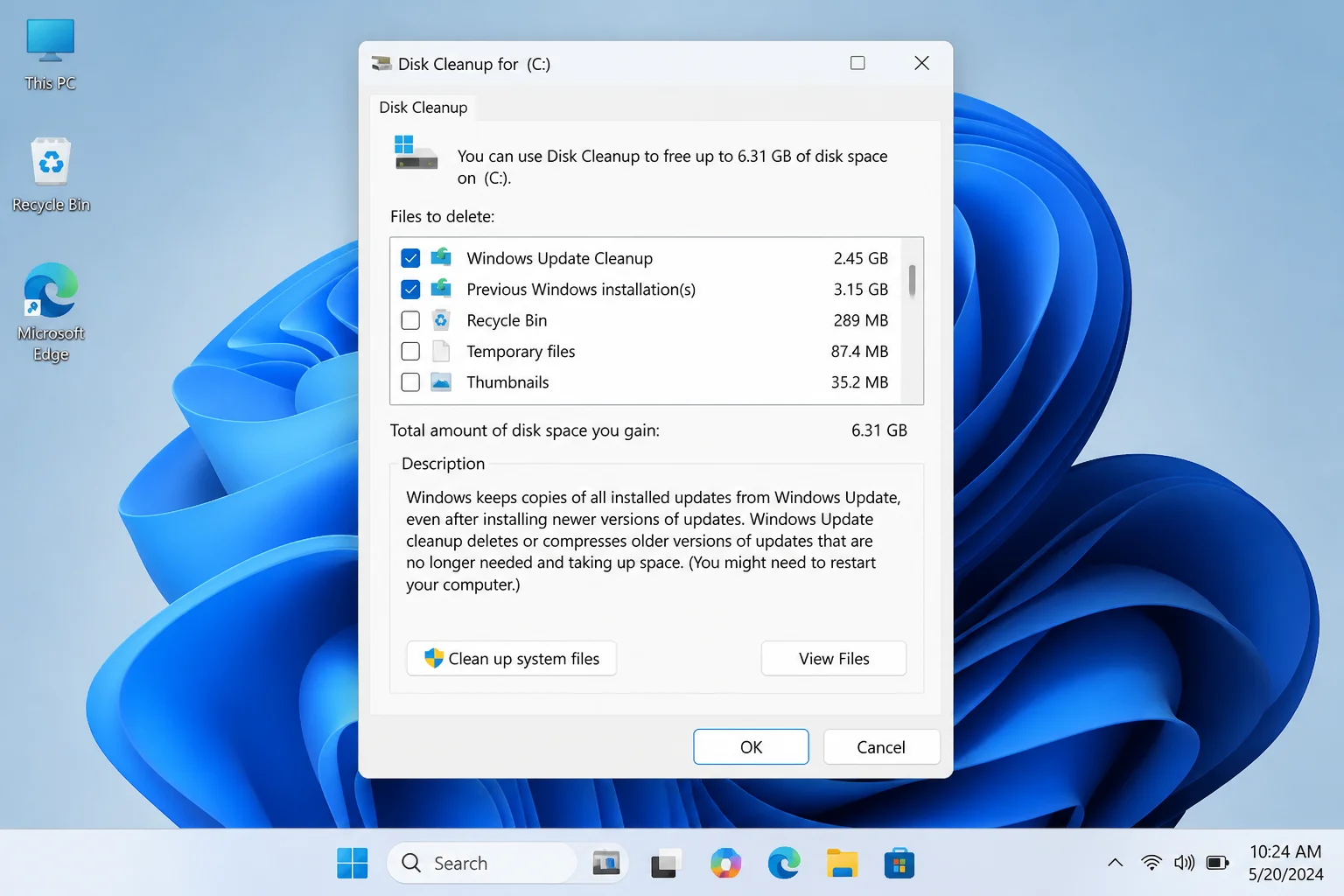This screenshot has width=1344, height=896.
Task: Uncheck the Windows Update Cleanup checkbox
Action: tap(410, 258)
